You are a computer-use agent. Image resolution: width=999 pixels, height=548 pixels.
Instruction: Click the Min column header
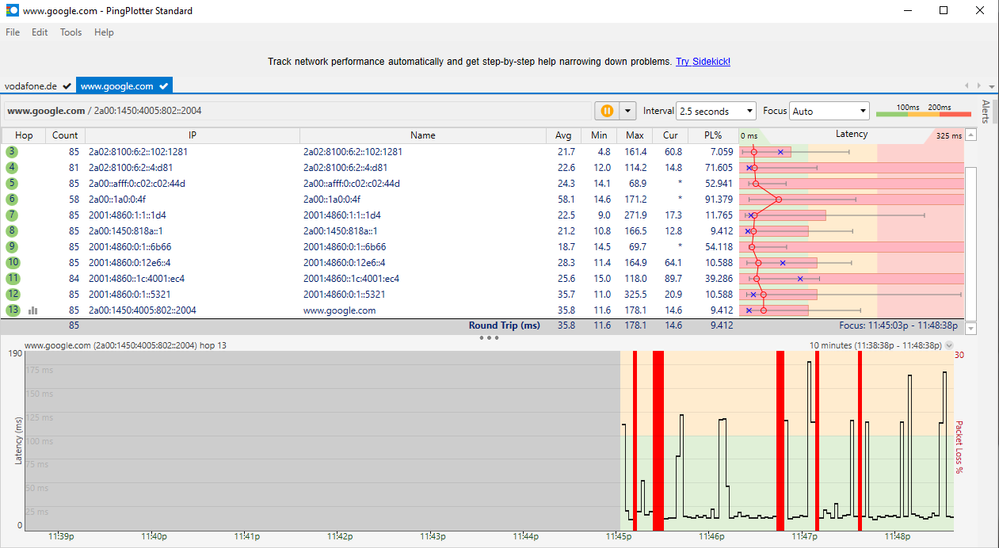coord(599,135)
